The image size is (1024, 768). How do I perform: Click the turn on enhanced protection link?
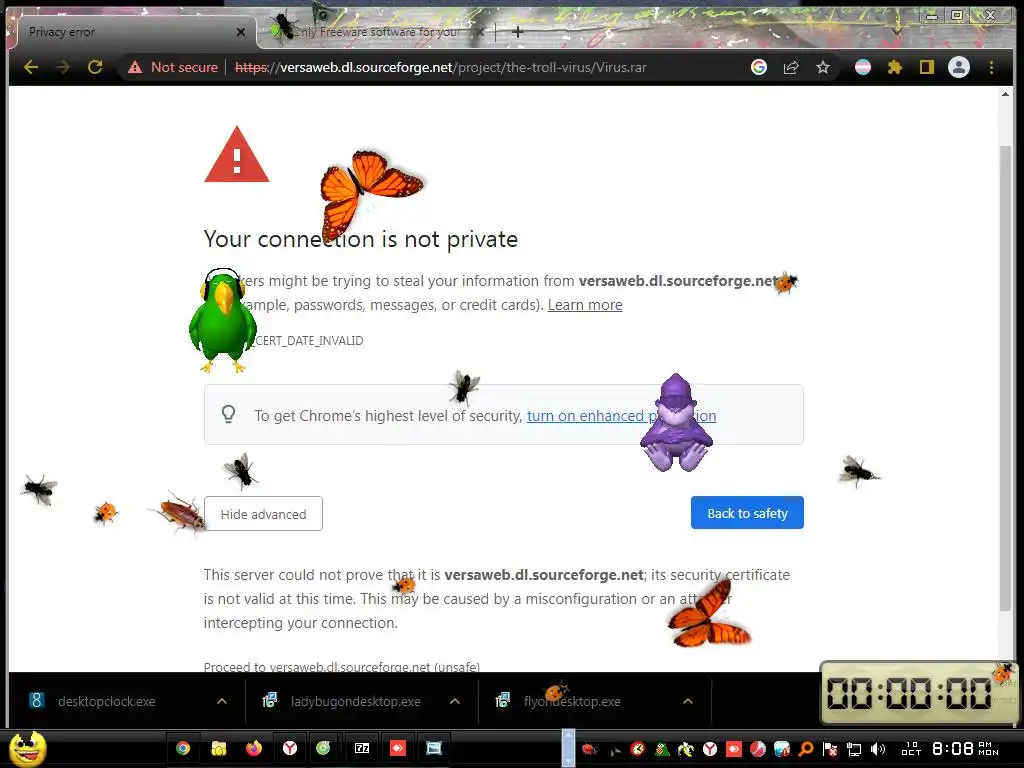(x=621, y=416)
